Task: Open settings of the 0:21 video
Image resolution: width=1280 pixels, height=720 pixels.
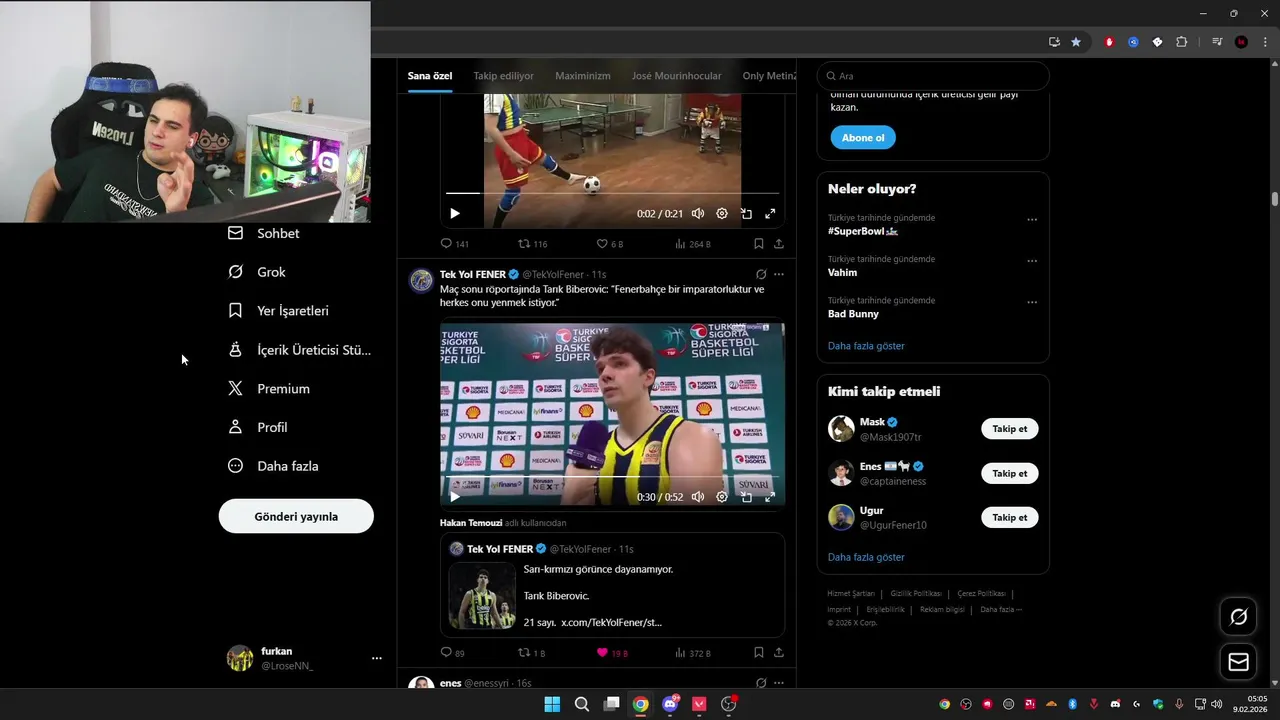Action: (722, 213)
